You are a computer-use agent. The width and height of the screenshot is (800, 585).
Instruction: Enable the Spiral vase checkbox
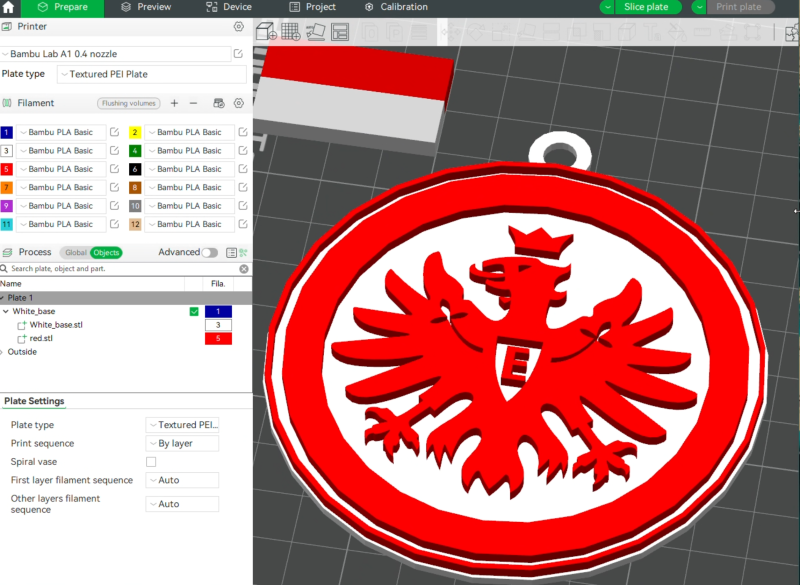pyautogui.click(x=151, y=462)
